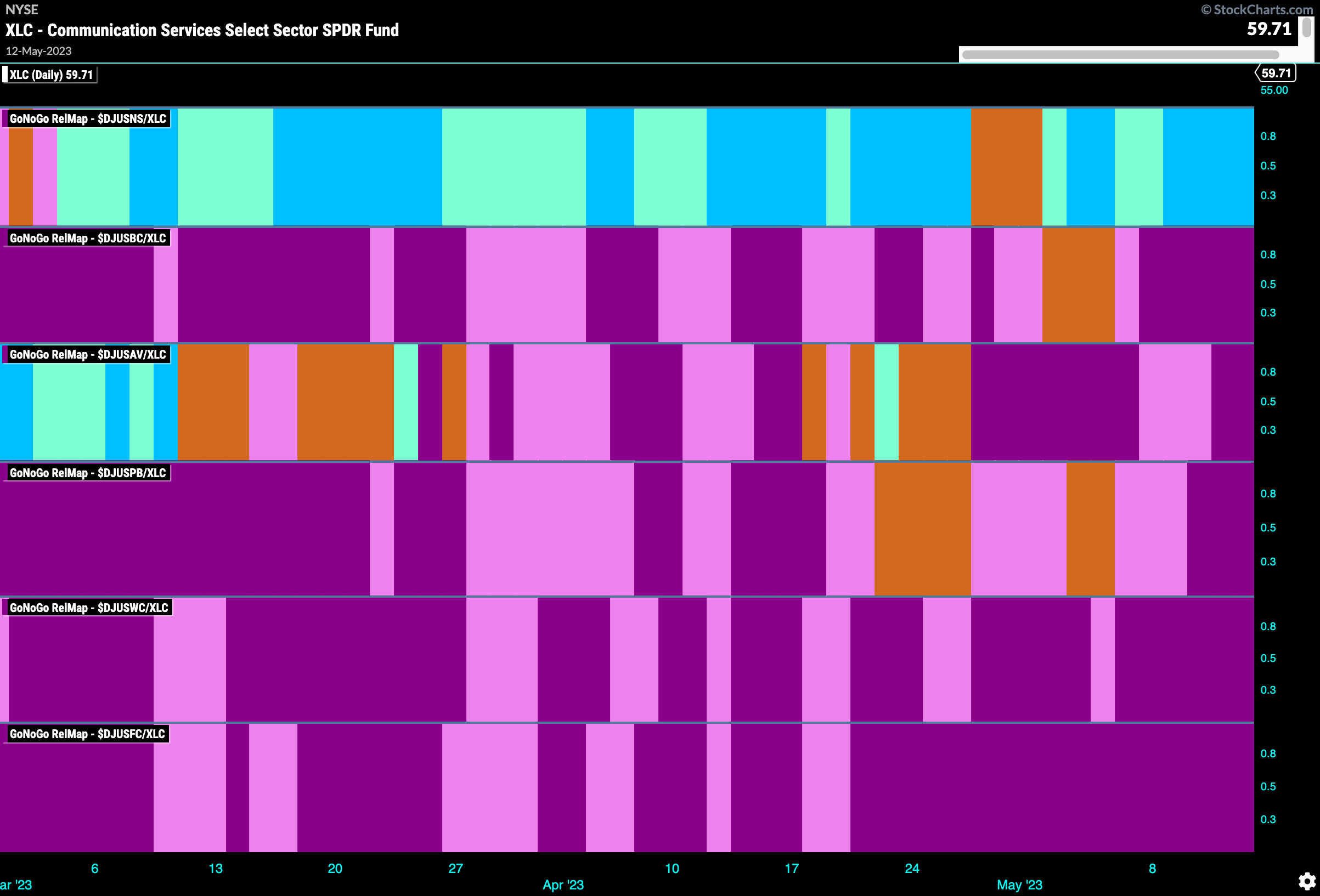Click the 8 date tick label
This screenshot has height=896, width=1320.
1153,868
